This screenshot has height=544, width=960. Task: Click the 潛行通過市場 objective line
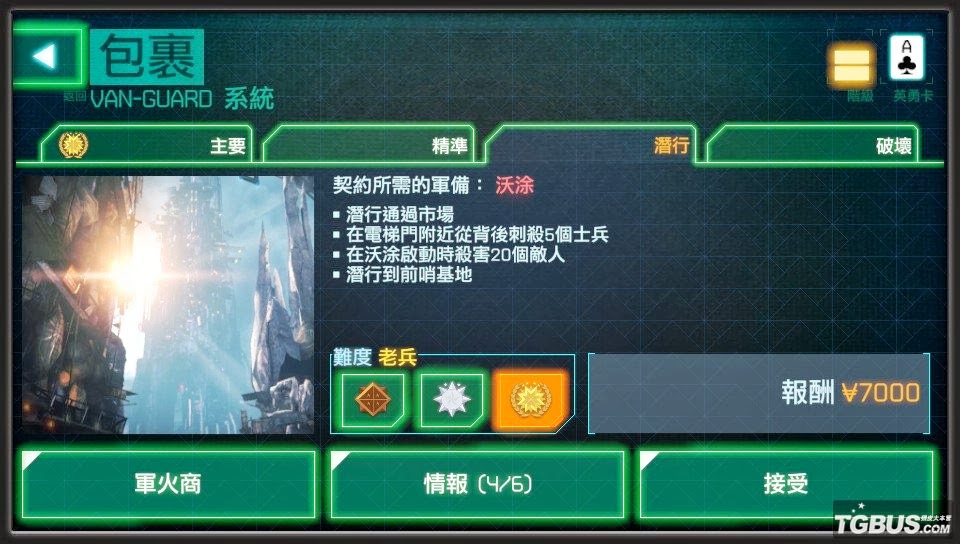400,214
